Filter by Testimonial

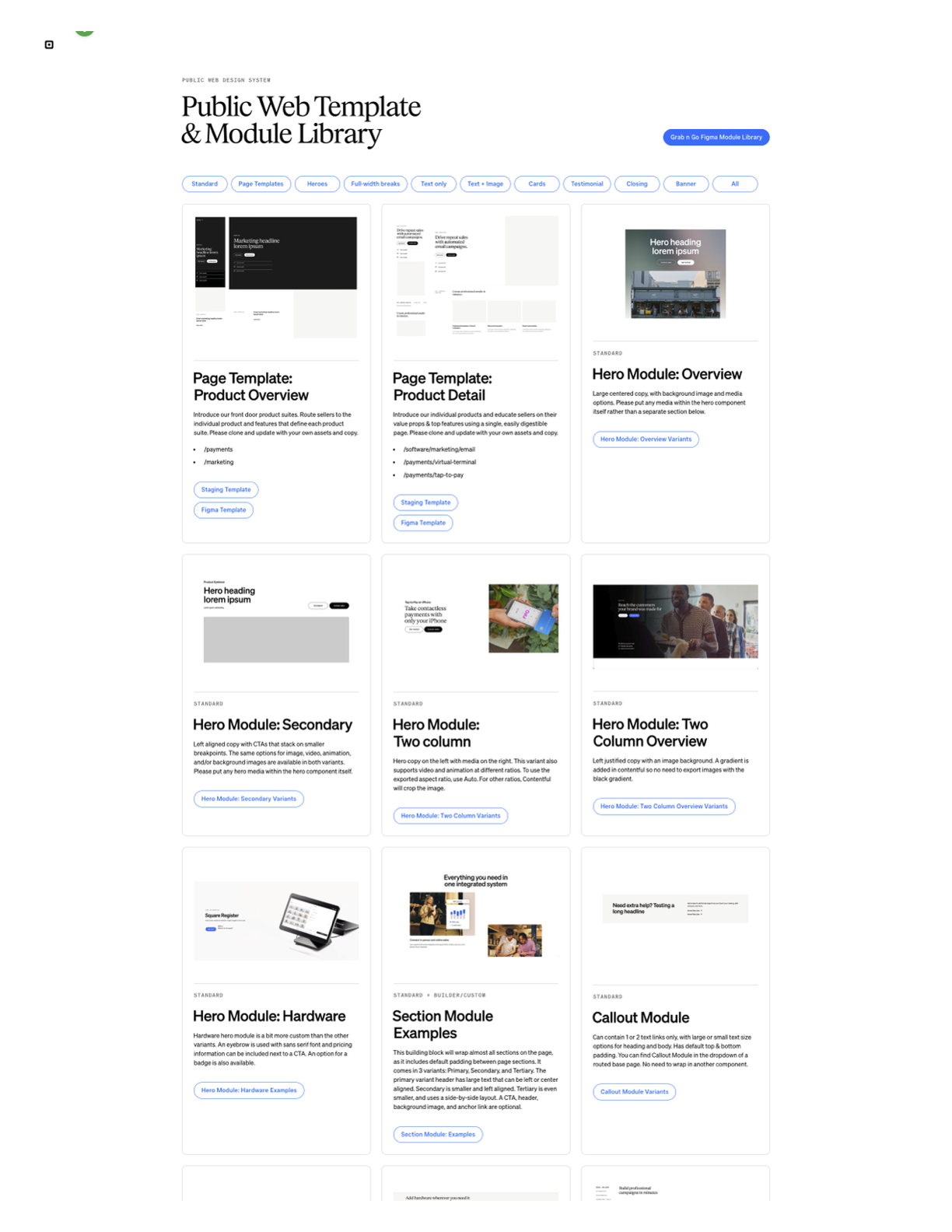point(587,184)
